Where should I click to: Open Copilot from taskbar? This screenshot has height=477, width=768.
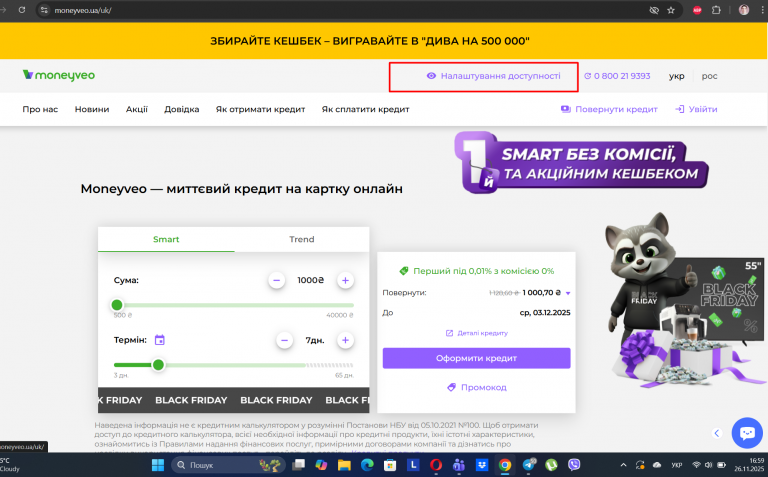pyautogui.click(x=321, y=465)
